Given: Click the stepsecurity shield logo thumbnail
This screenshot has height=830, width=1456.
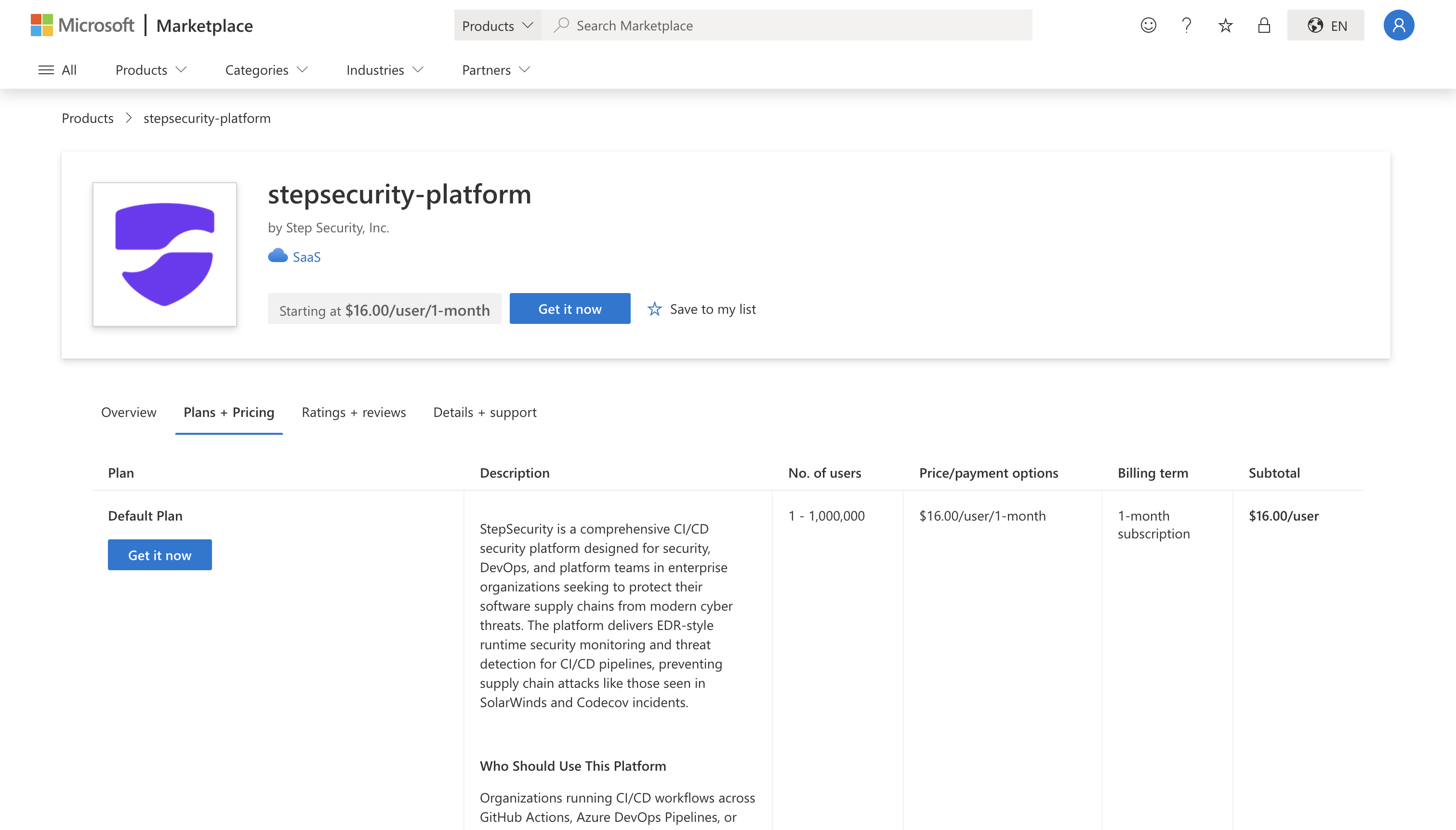Looking at the screenshot, I should click(x=165, y=254).
